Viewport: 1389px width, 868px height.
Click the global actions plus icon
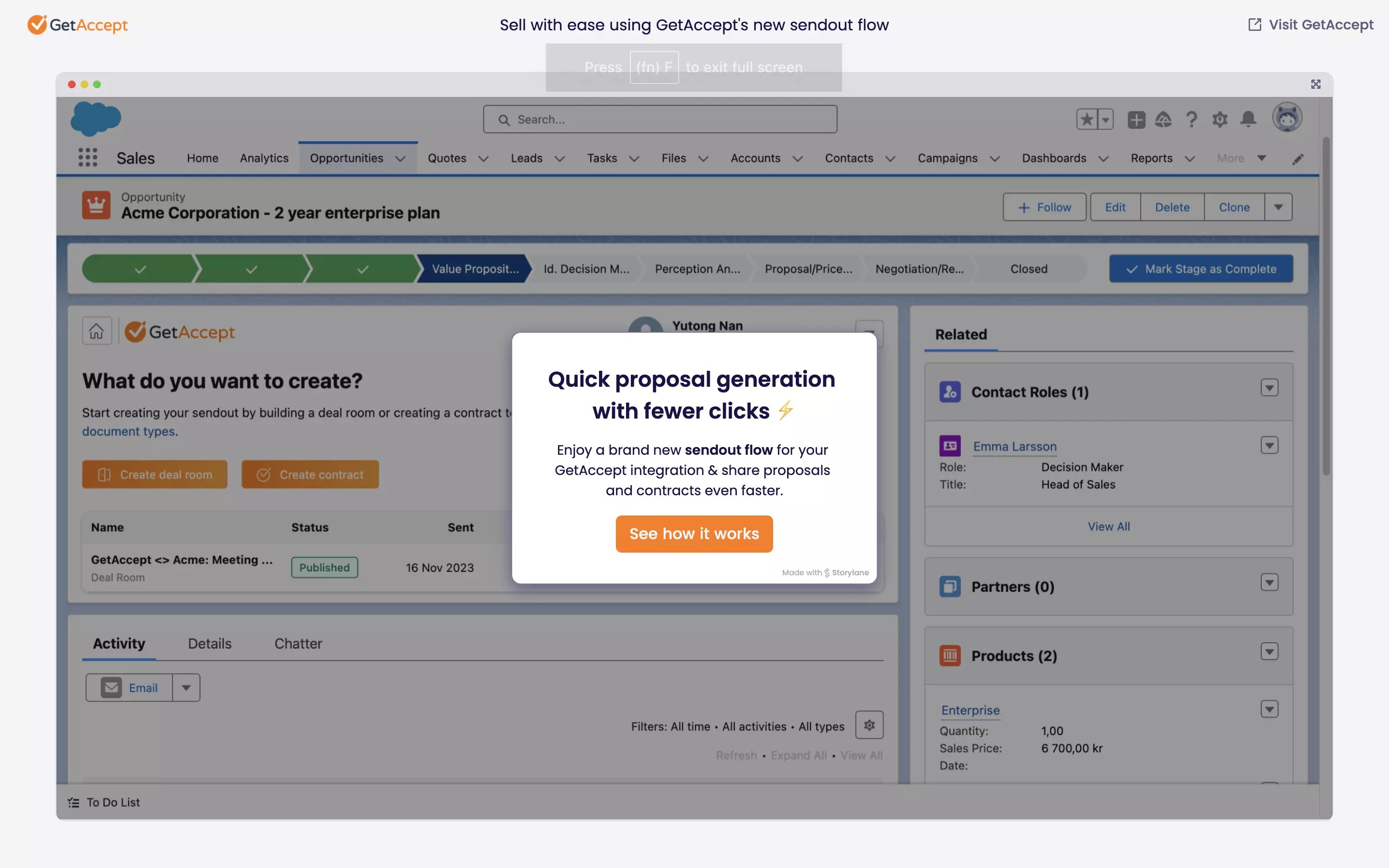(1136, 120)
